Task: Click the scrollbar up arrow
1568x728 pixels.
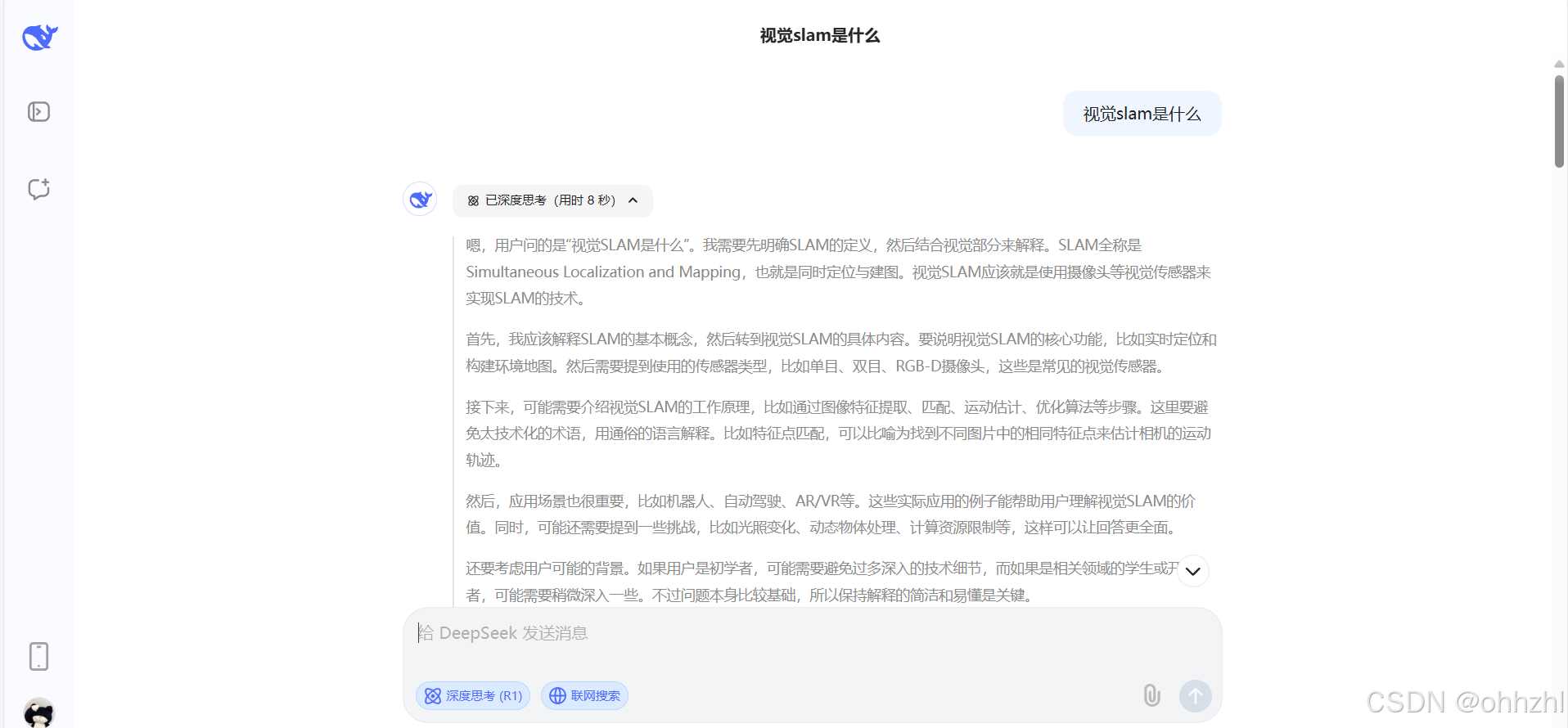Action: pos(1559,64)
